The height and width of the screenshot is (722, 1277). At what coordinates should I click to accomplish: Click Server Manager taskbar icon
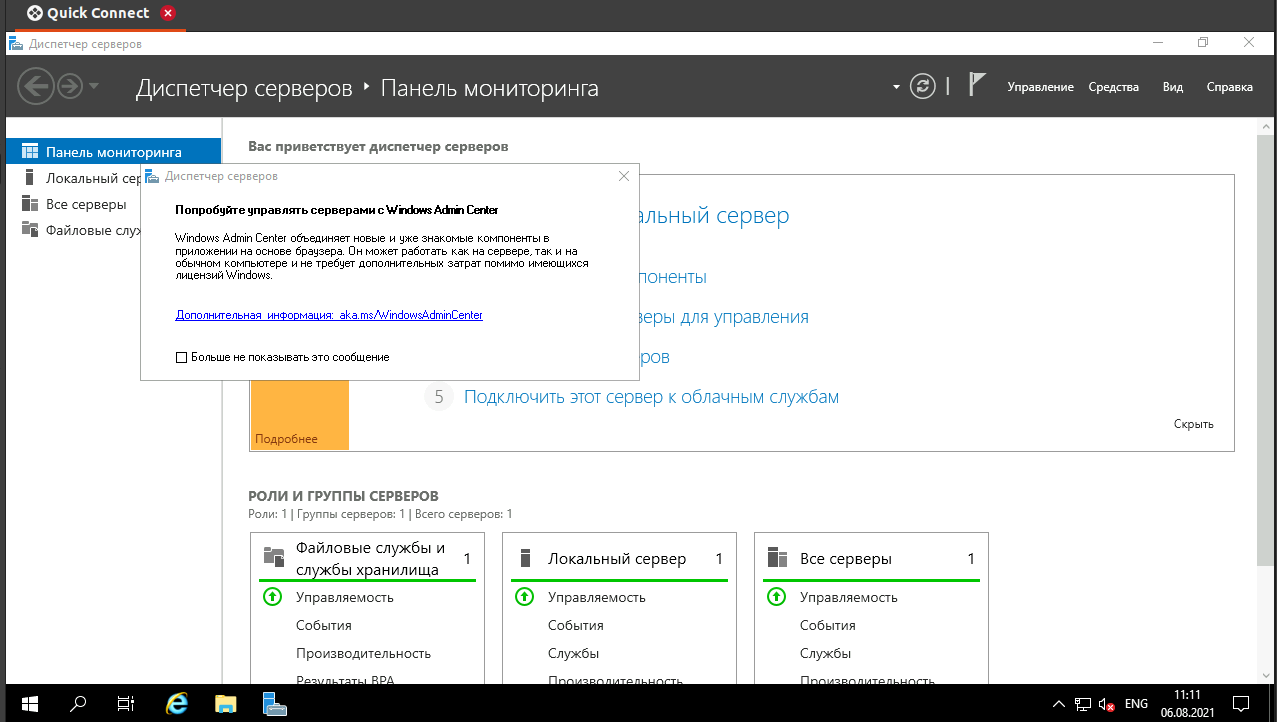(274, 703)
